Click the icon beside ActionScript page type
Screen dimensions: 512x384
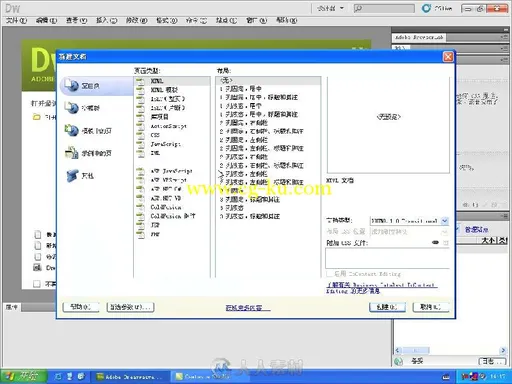(x=141, y=126)
